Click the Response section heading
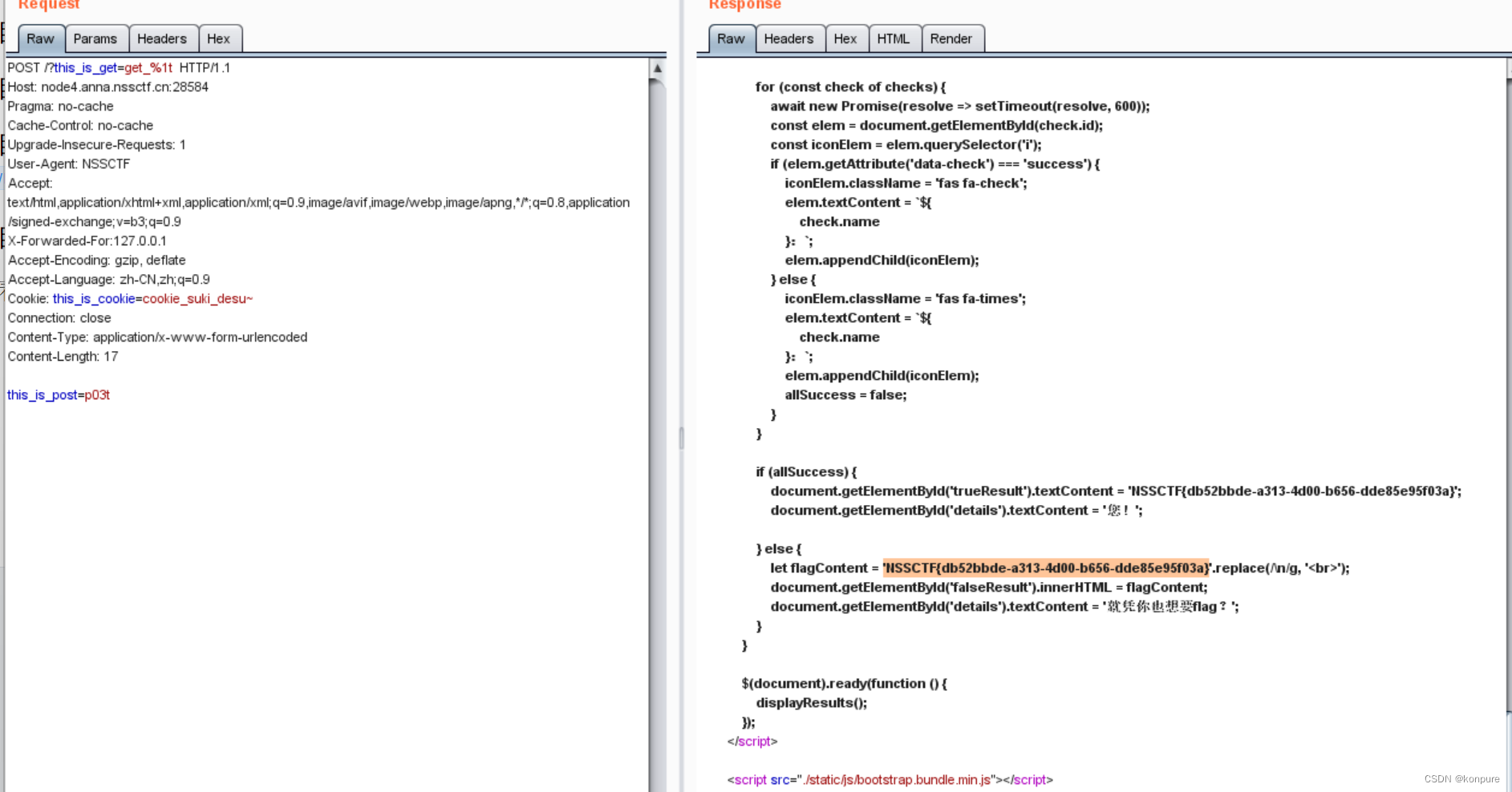This screenshot has width=1512, height=792. pyautogui.click(x=744, y=5)
